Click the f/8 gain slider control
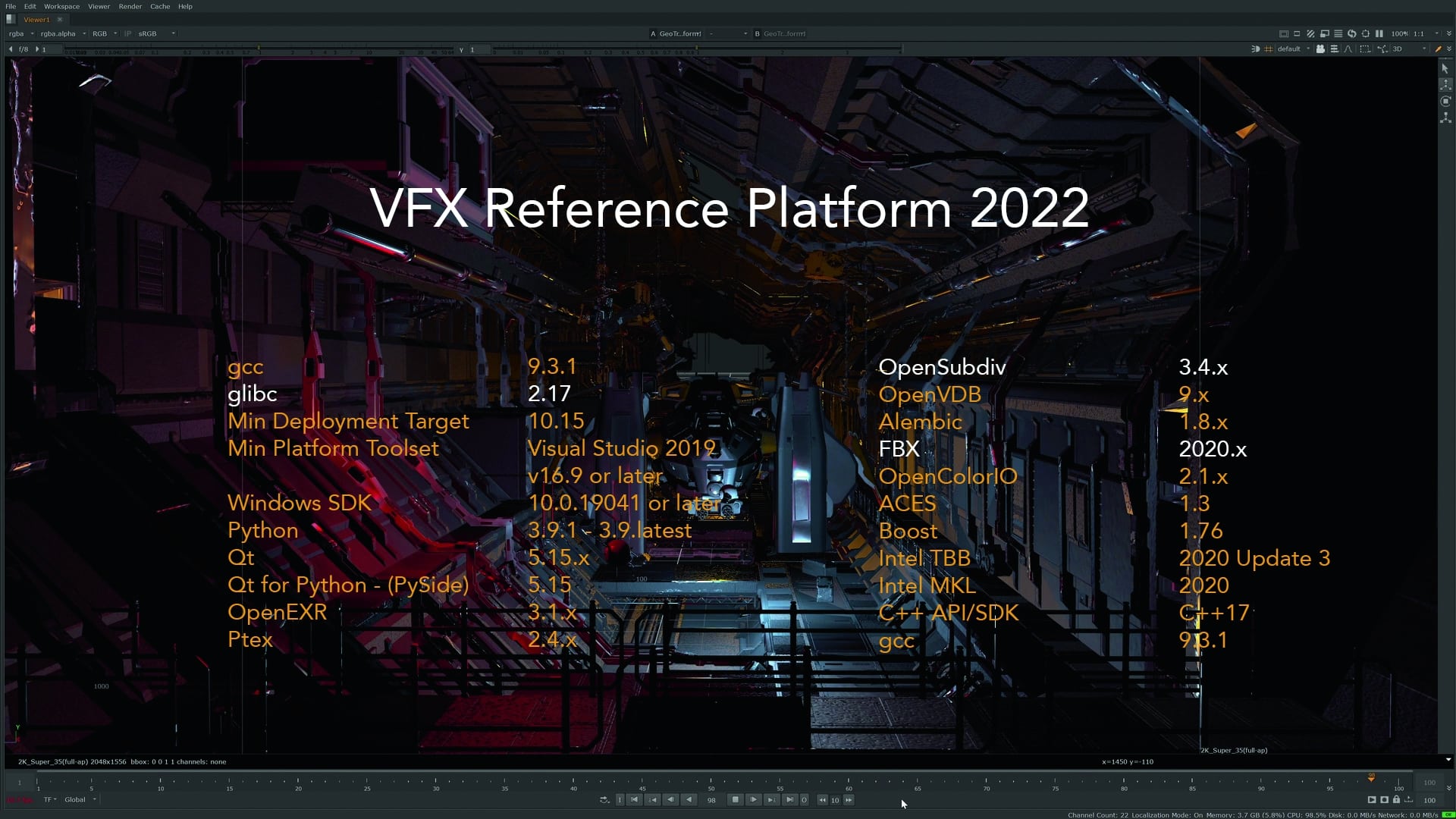The width and height of the screenshot is (1456, 819). (21, 49)
